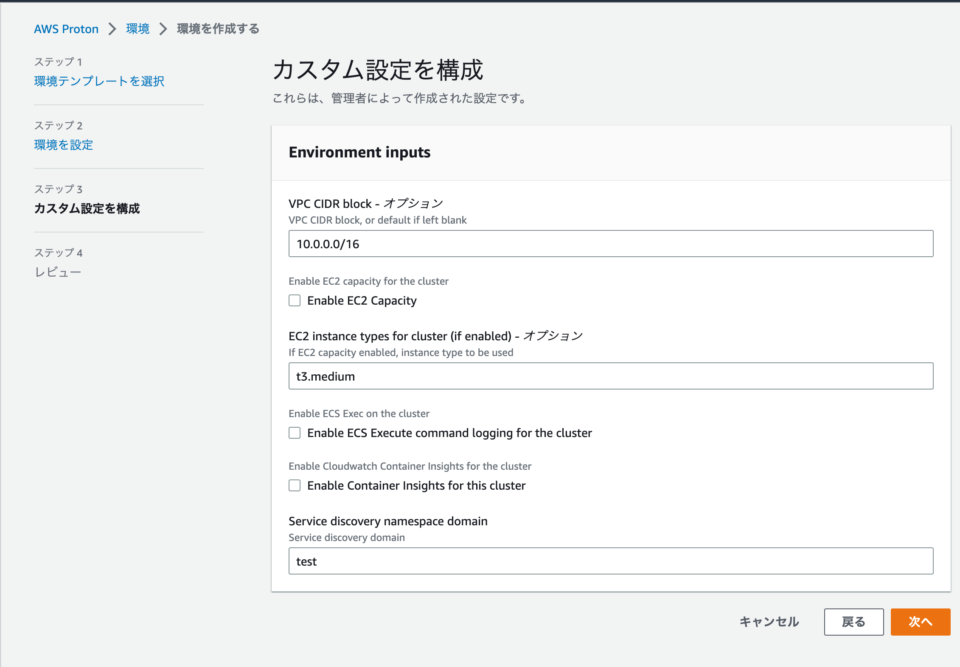Focus the VPC CIDR block input field

[610, 244]
